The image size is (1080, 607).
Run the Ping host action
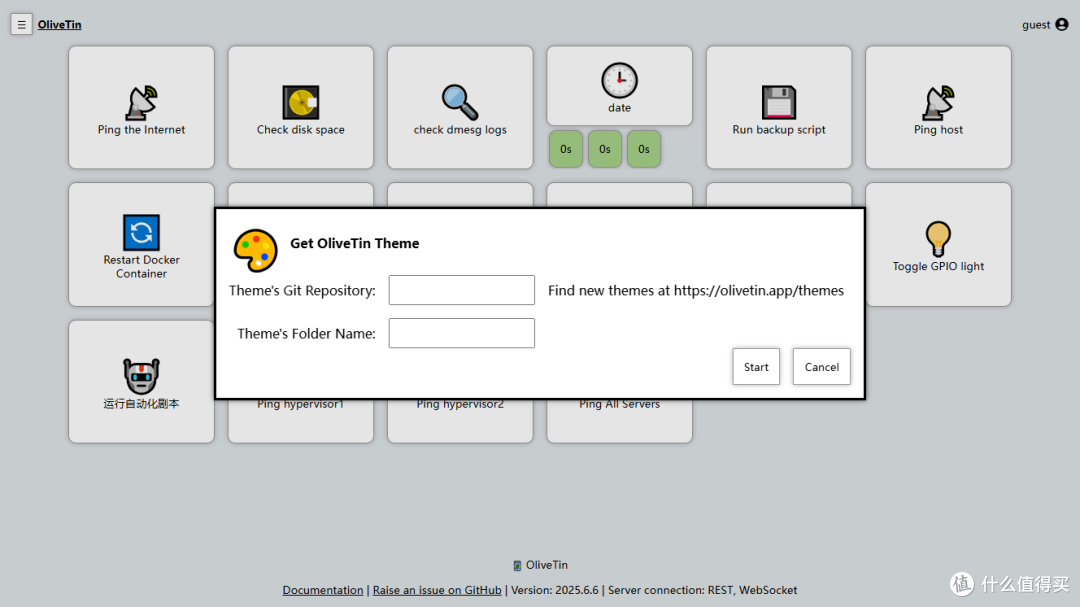pyautogui.click(x=938, y=107)
